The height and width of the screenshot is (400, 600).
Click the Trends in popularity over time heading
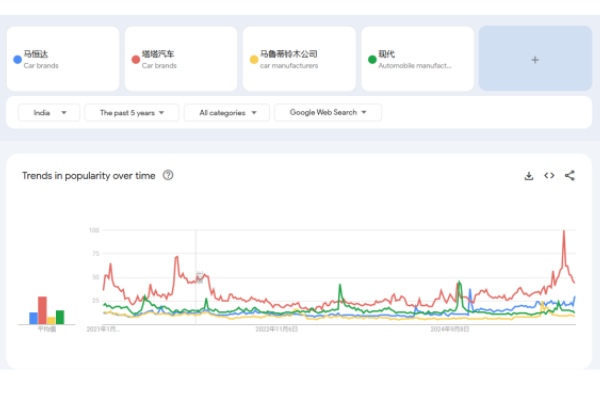click(x=89, y=176)
